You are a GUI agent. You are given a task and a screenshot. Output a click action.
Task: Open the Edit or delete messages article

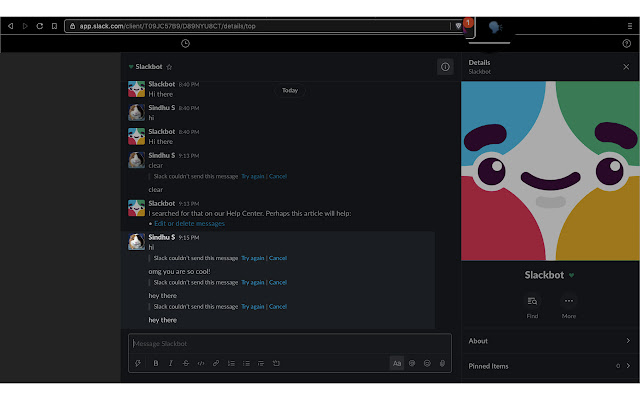tap(189, 224)
